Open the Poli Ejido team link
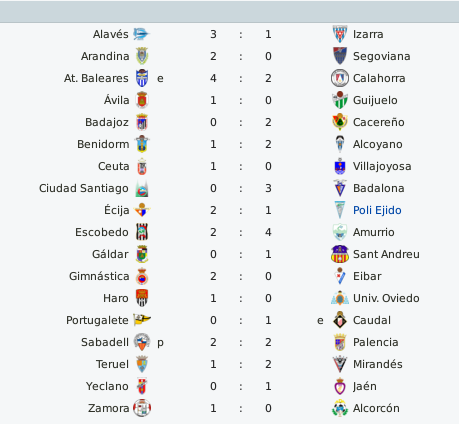The height and width of the screenshot is (424, 459). tap(377, 210)
